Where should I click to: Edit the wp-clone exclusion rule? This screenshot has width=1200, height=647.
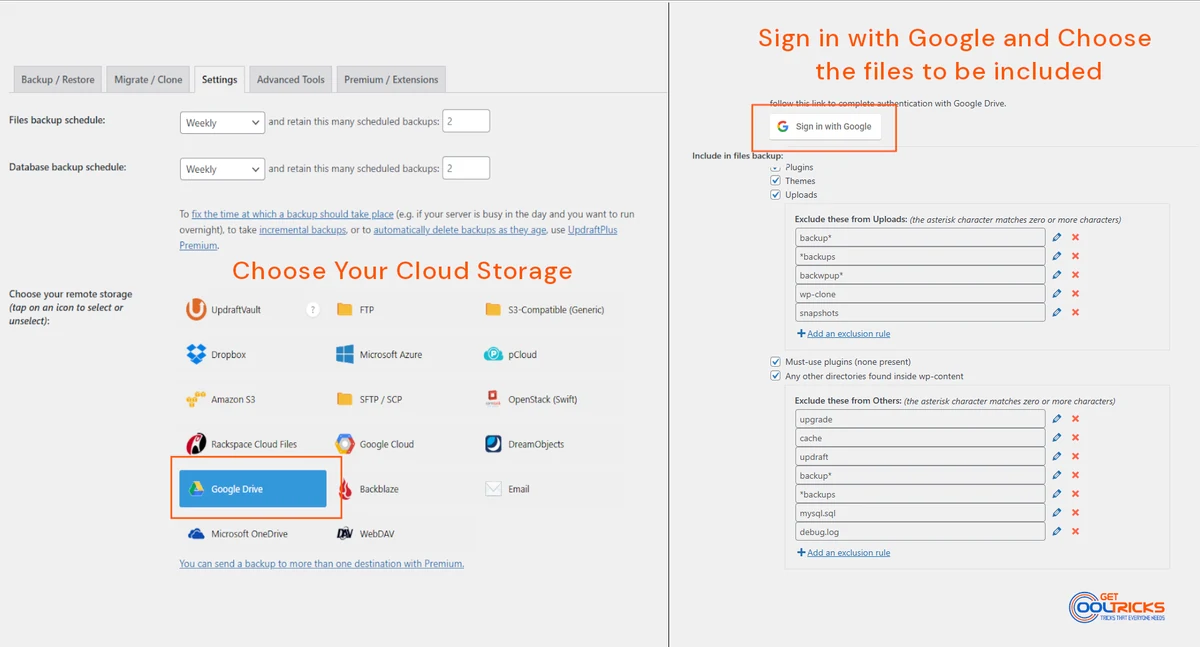[1057, 294]
